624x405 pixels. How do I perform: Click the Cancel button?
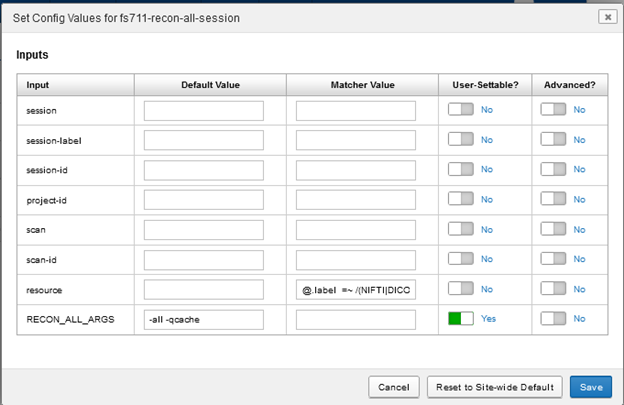(x=394, y=386)
